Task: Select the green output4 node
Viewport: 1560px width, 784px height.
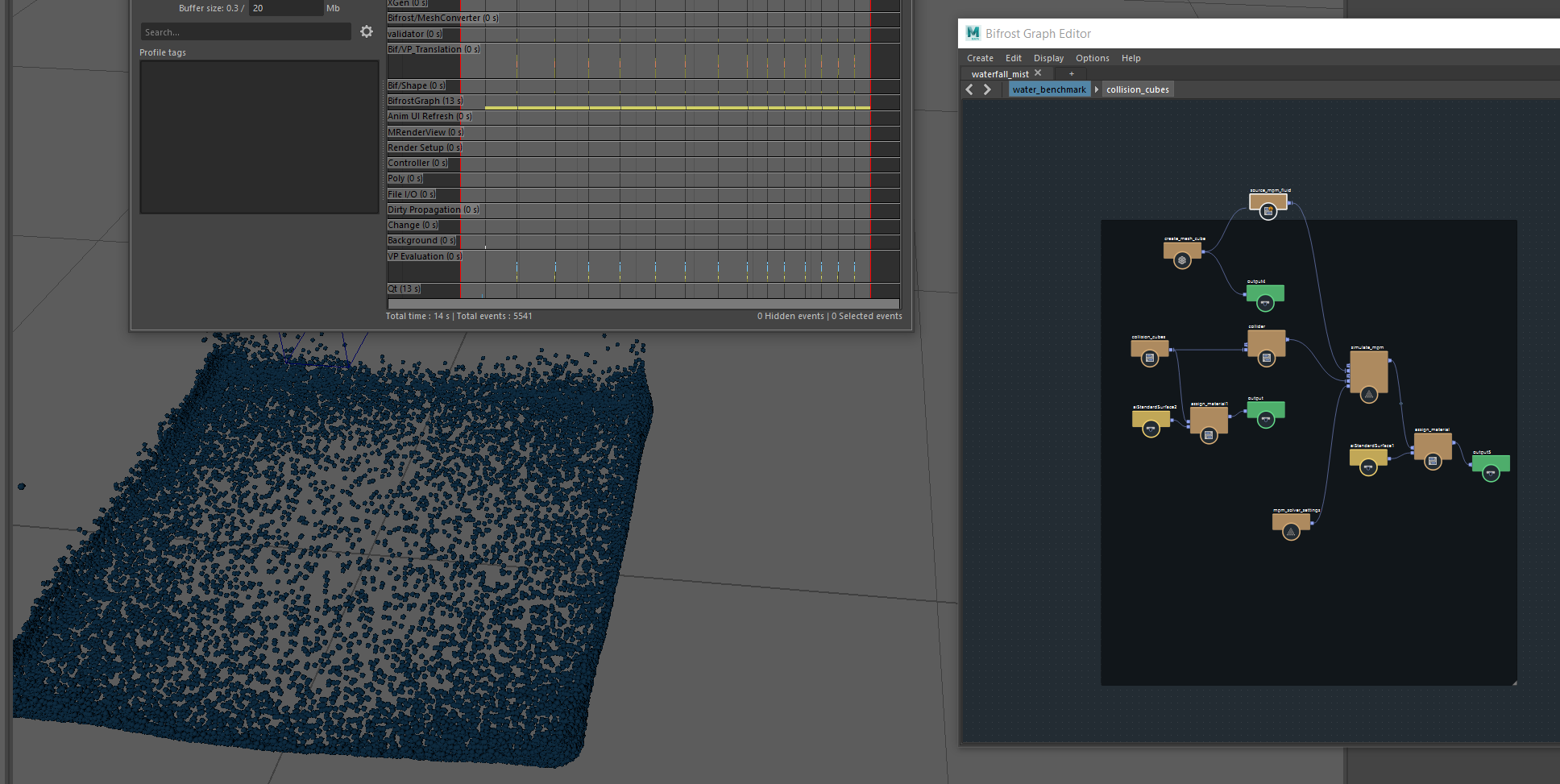Action: [1265, 294]
